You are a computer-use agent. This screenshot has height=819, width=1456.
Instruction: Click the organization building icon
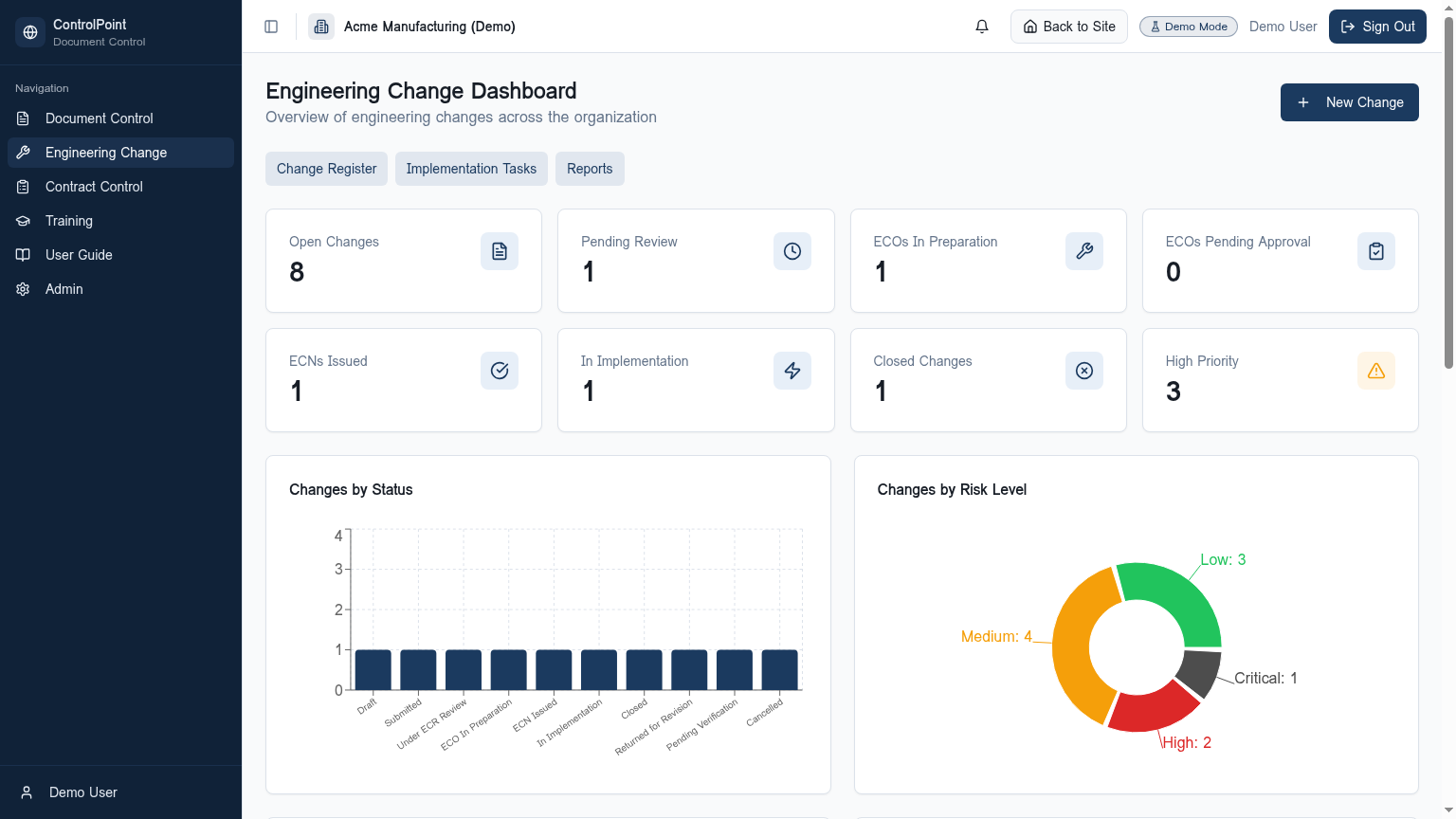pyautogui.click(x=321, y=27)
